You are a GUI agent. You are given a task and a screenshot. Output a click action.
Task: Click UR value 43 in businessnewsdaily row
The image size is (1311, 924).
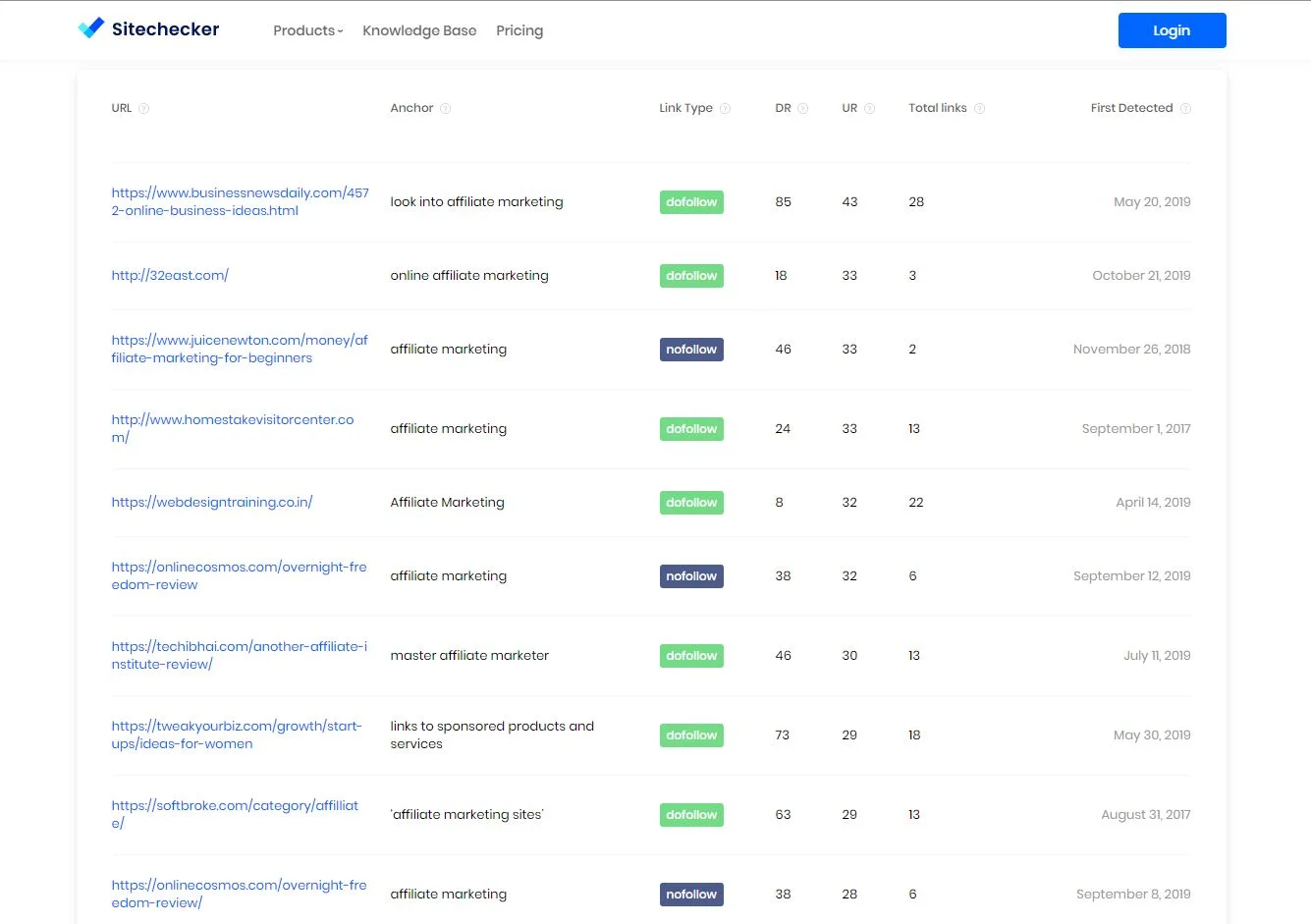pos(849,201)
